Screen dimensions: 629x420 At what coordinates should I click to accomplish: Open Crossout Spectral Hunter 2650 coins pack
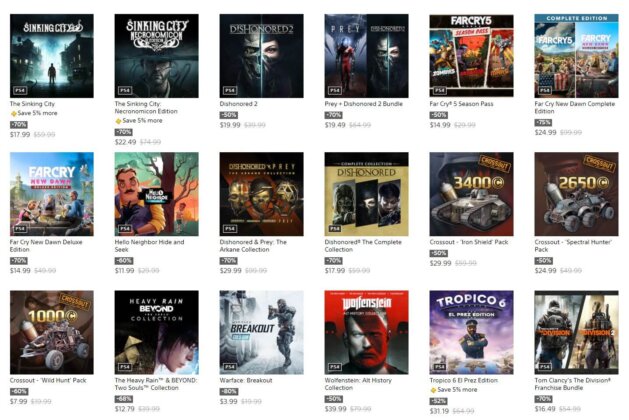click(576, 194)
